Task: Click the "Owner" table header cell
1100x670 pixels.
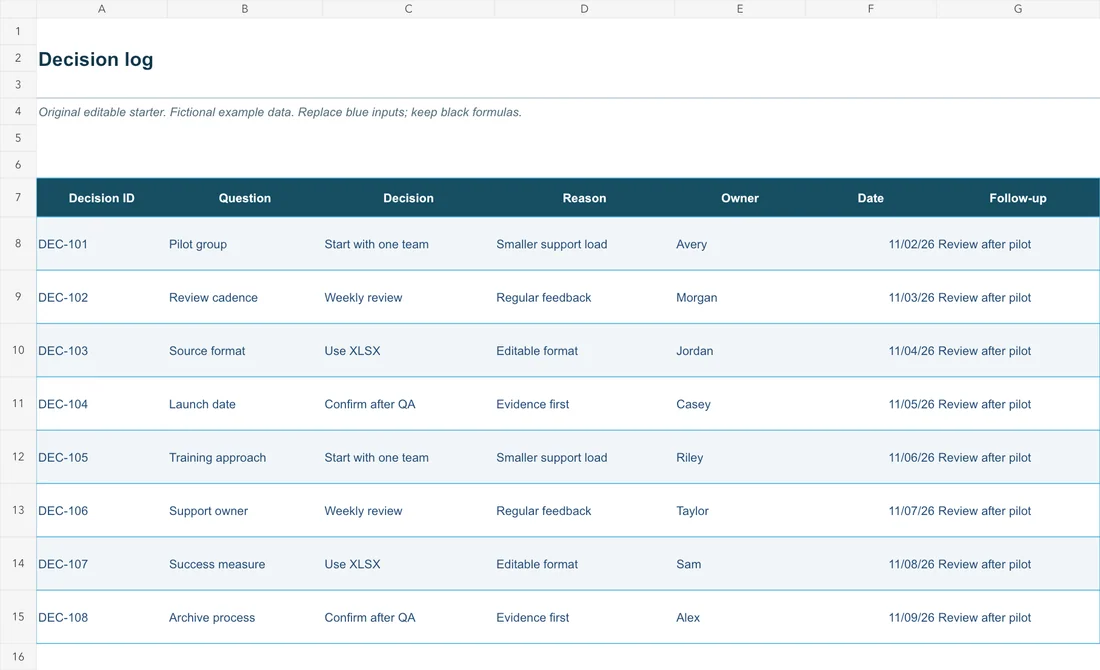Action: click(x=740, y=198)
